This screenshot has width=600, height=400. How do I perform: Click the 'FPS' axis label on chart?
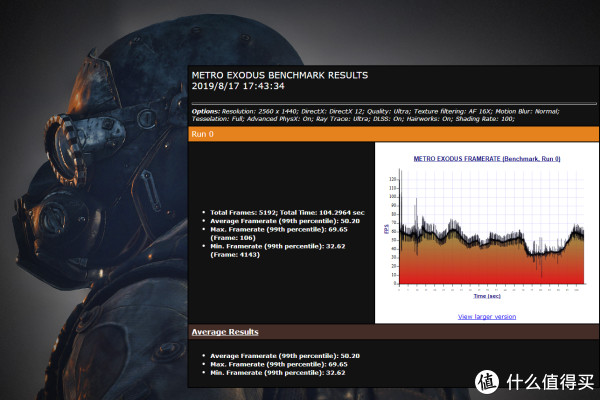386,229
